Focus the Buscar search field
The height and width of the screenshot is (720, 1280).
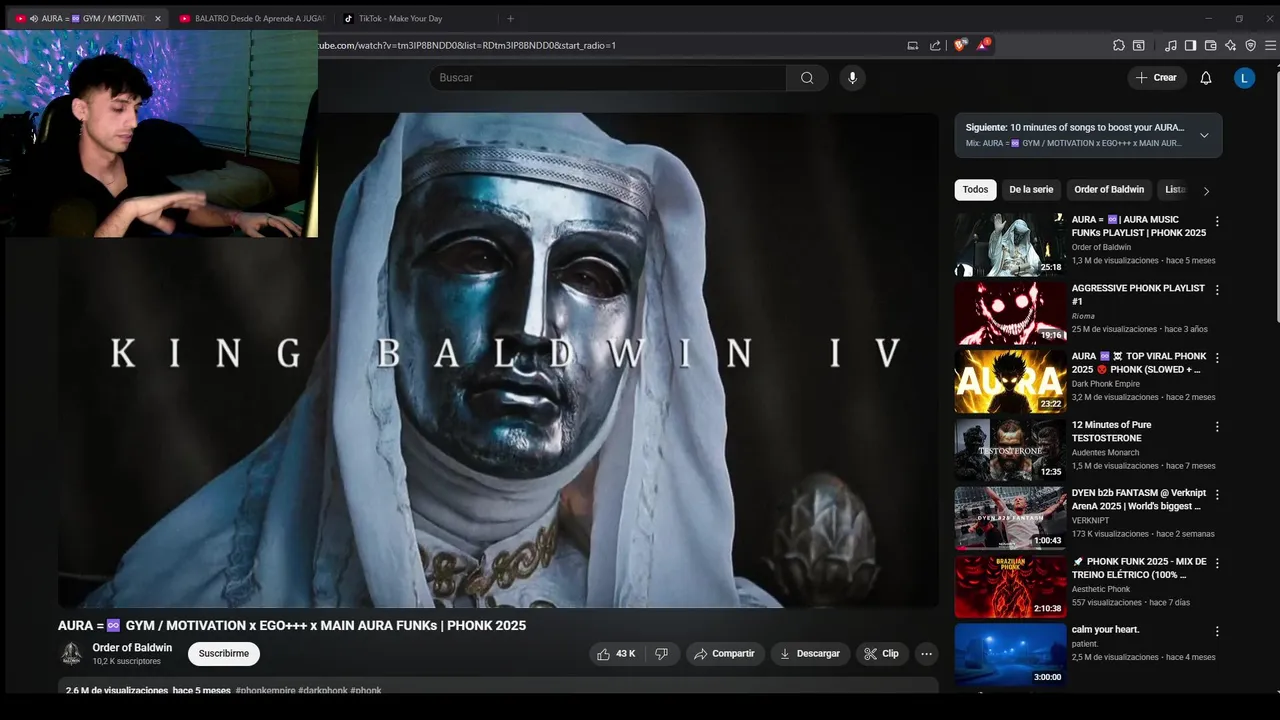[x=608, y=78]
